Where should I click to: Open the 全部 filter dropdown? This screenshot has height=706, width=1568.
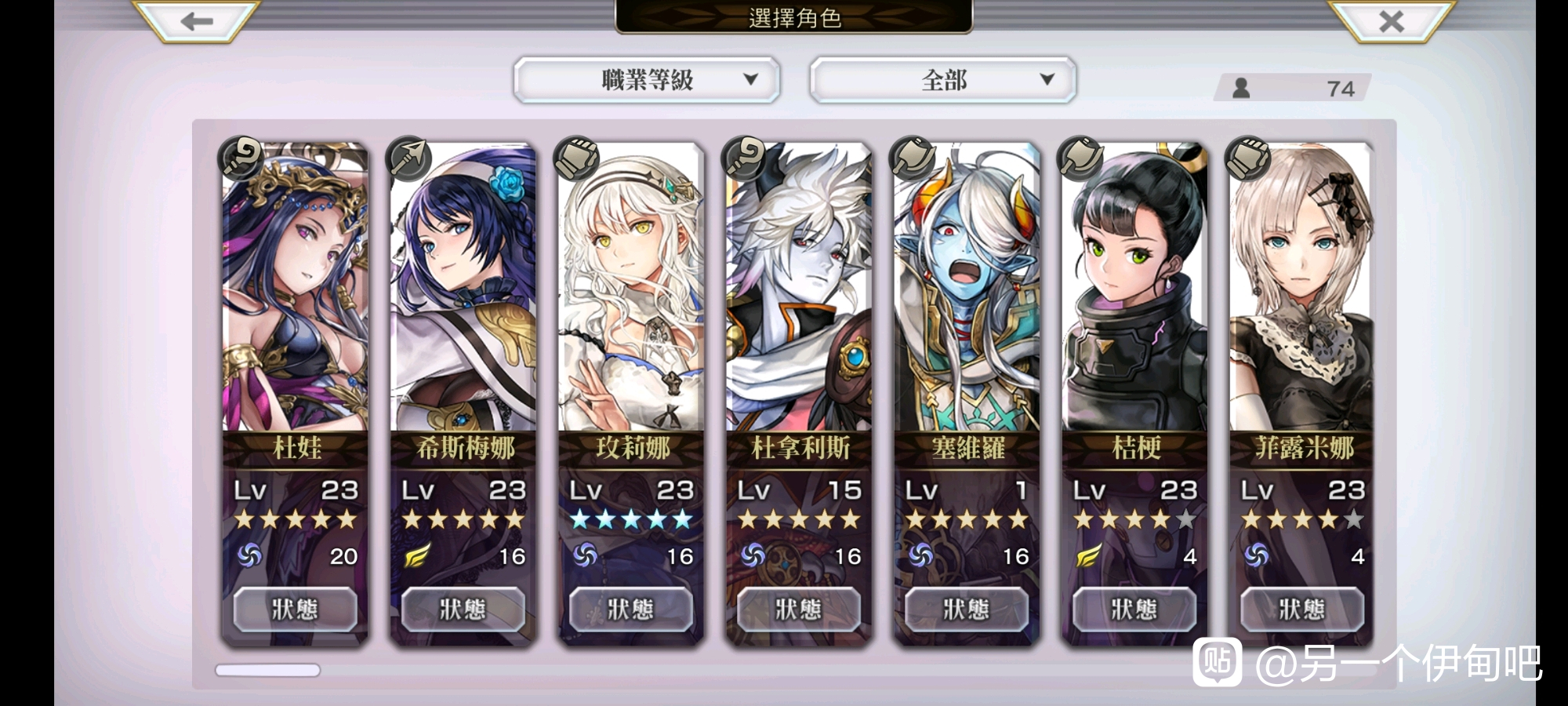943,79
